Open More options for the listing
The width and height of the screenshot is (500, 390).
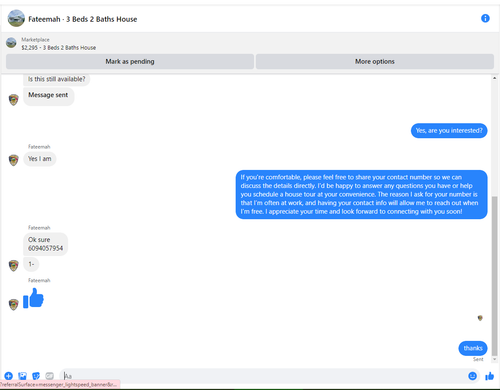tap(375, 61)
